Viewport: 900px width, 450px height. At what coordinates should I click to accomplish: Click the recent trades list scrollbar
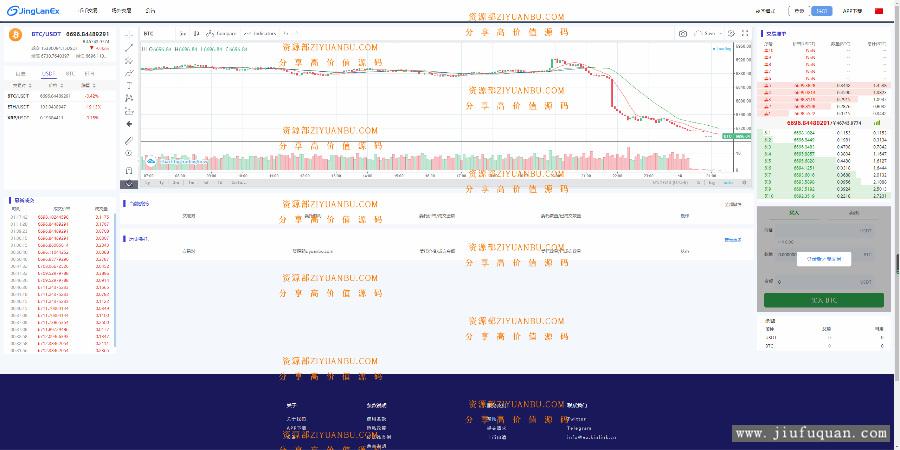coord(115,281)
